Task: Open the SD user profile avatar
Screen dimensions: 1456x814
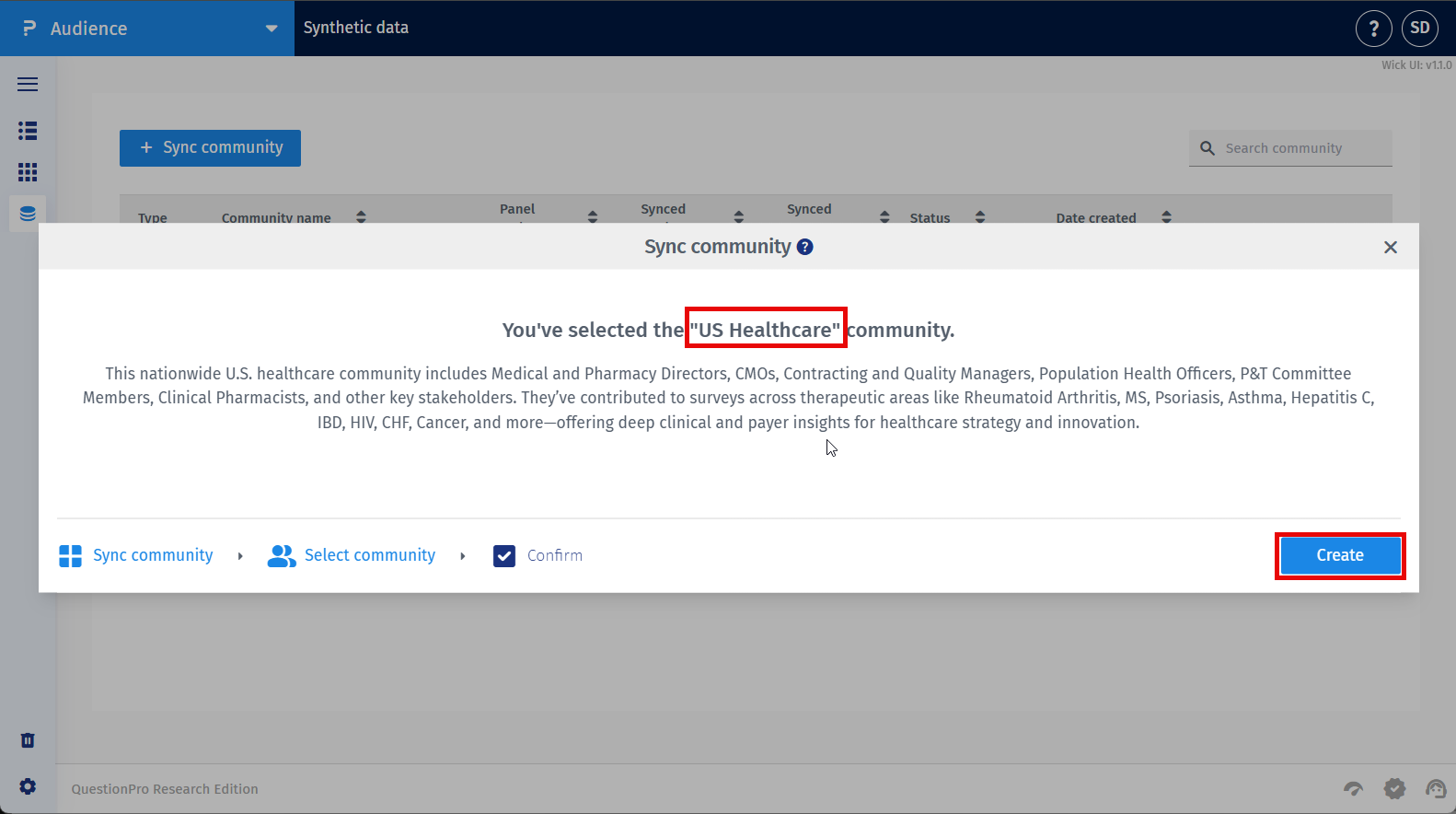Action: point(1419,29)
